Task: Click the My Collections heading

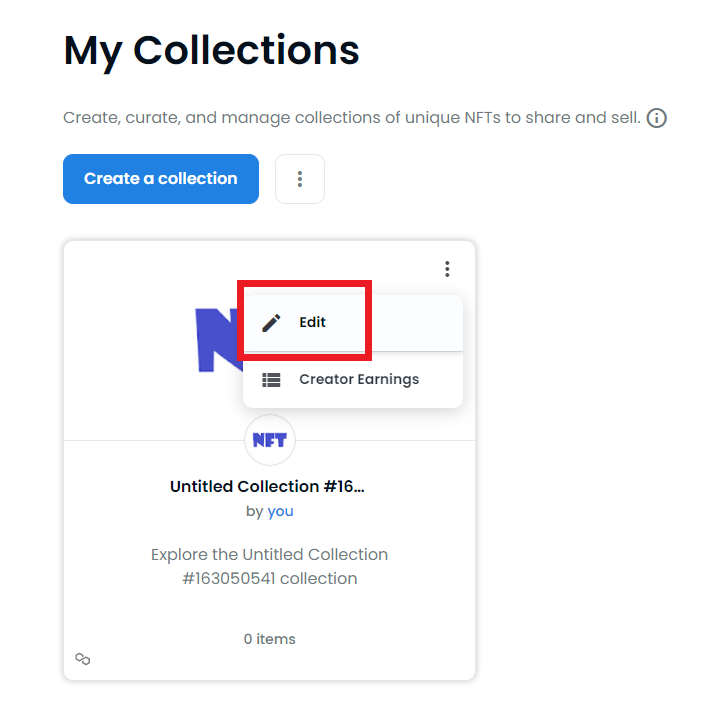Action: point(211,50)
